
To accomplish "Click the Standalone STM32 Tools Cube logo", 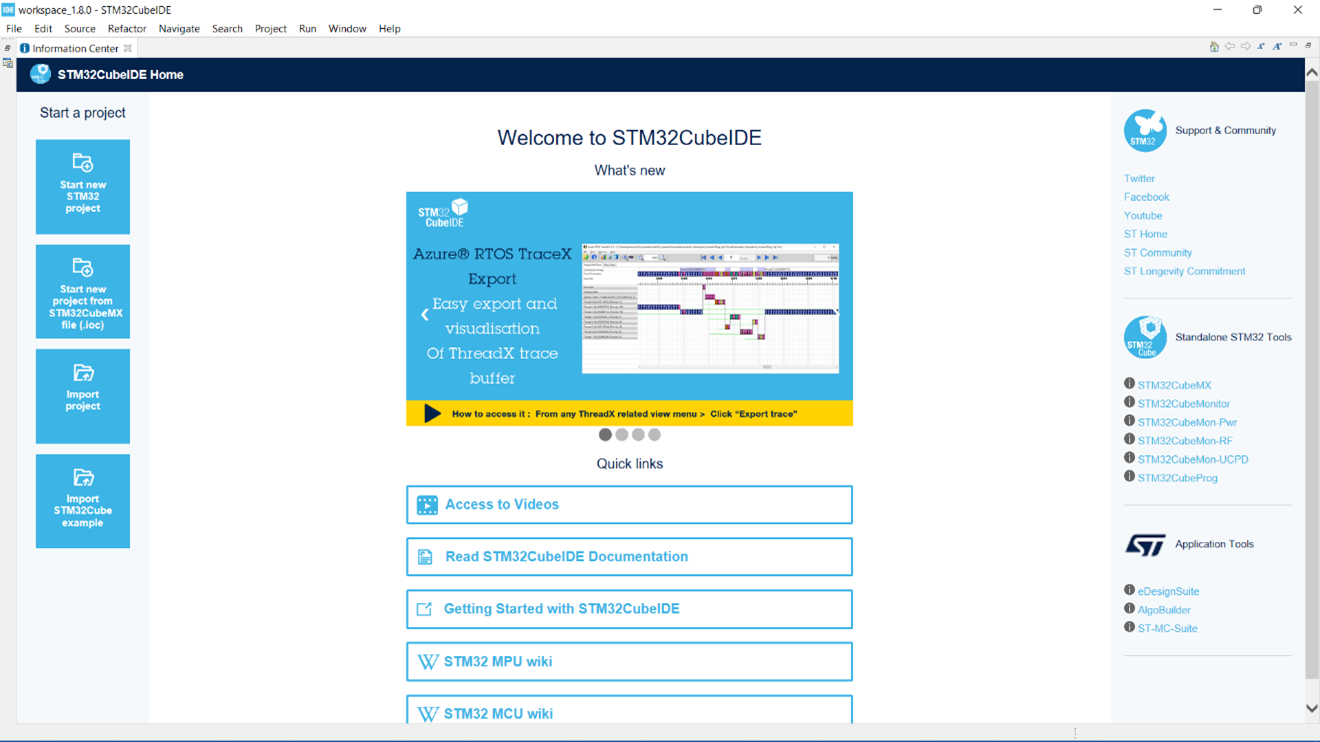I will click(1144, 337).
